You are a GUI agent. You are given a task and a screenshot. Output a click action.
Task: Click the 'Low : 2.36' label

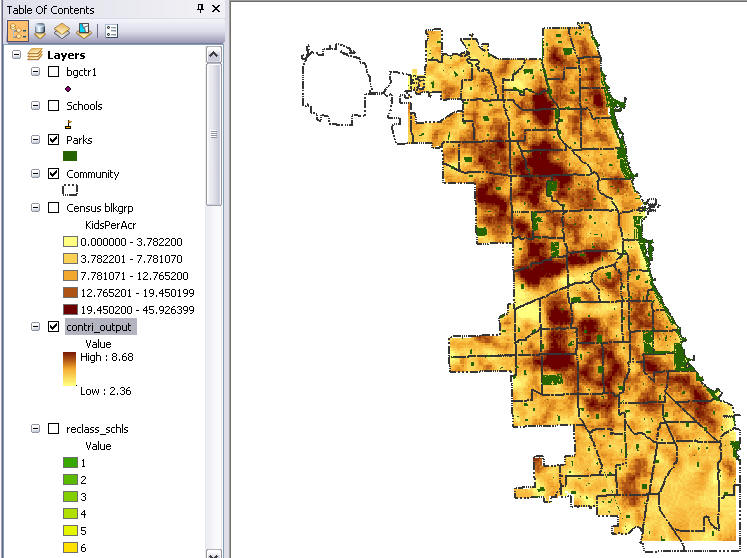point(106,391)
